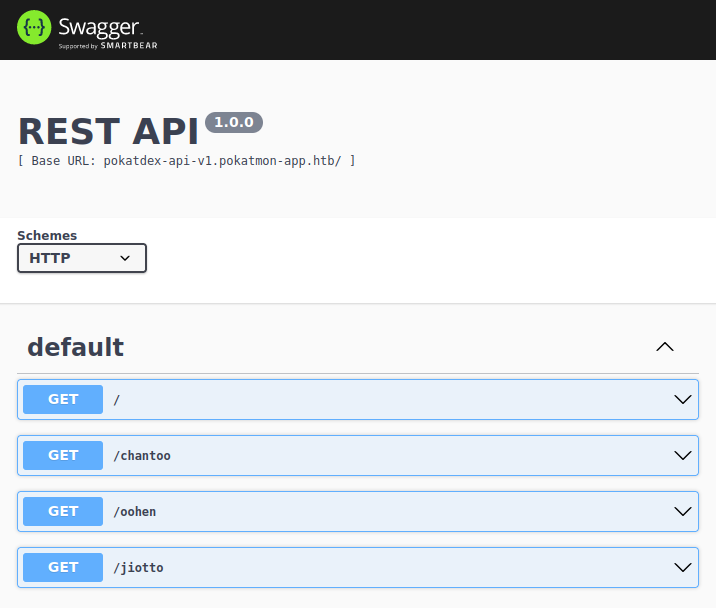Expand the root / endpoint using its arrow
This screenshot has width=716, height=608.
683,399
